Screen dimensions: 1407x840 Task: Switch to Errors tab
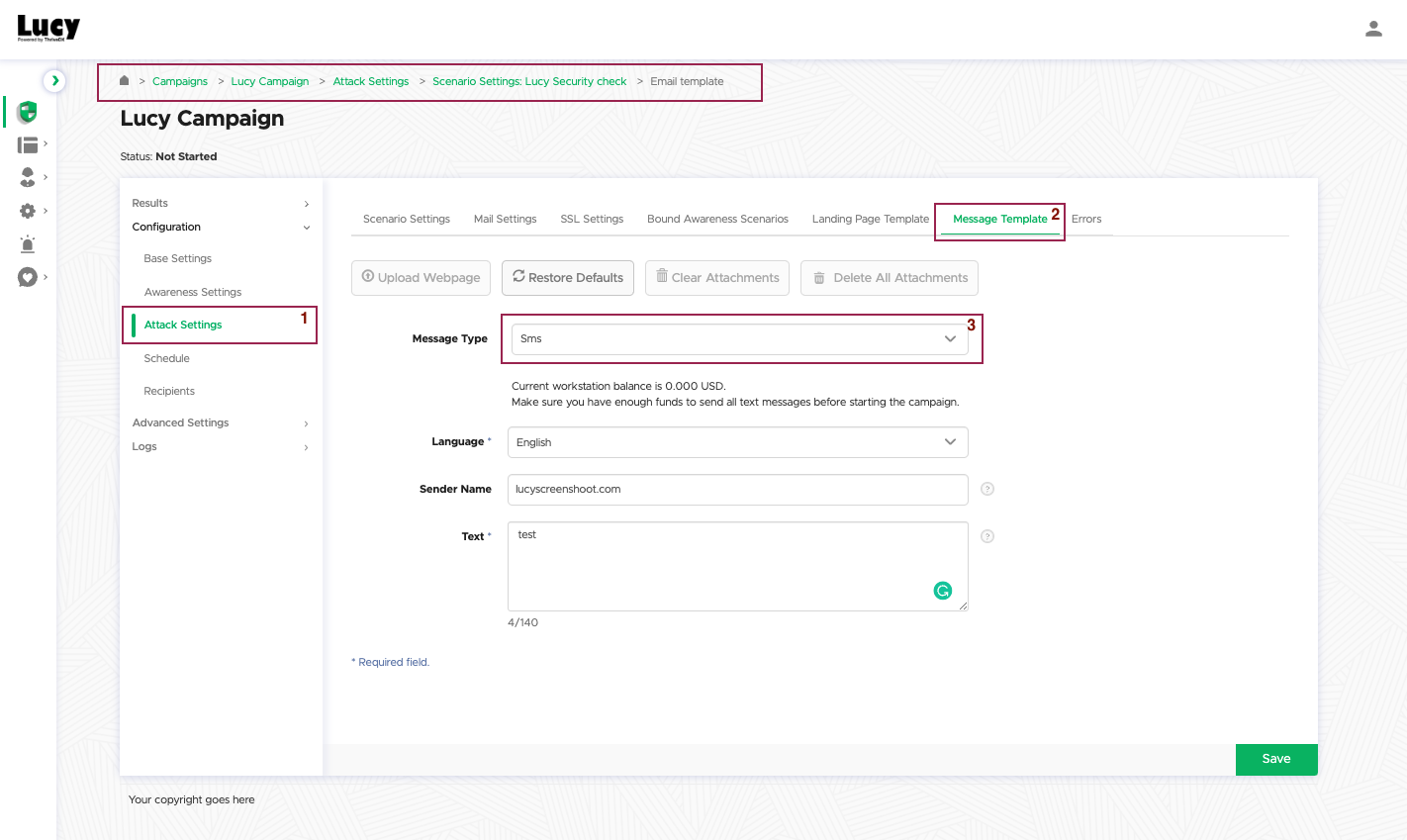[x=1086, y=219]
